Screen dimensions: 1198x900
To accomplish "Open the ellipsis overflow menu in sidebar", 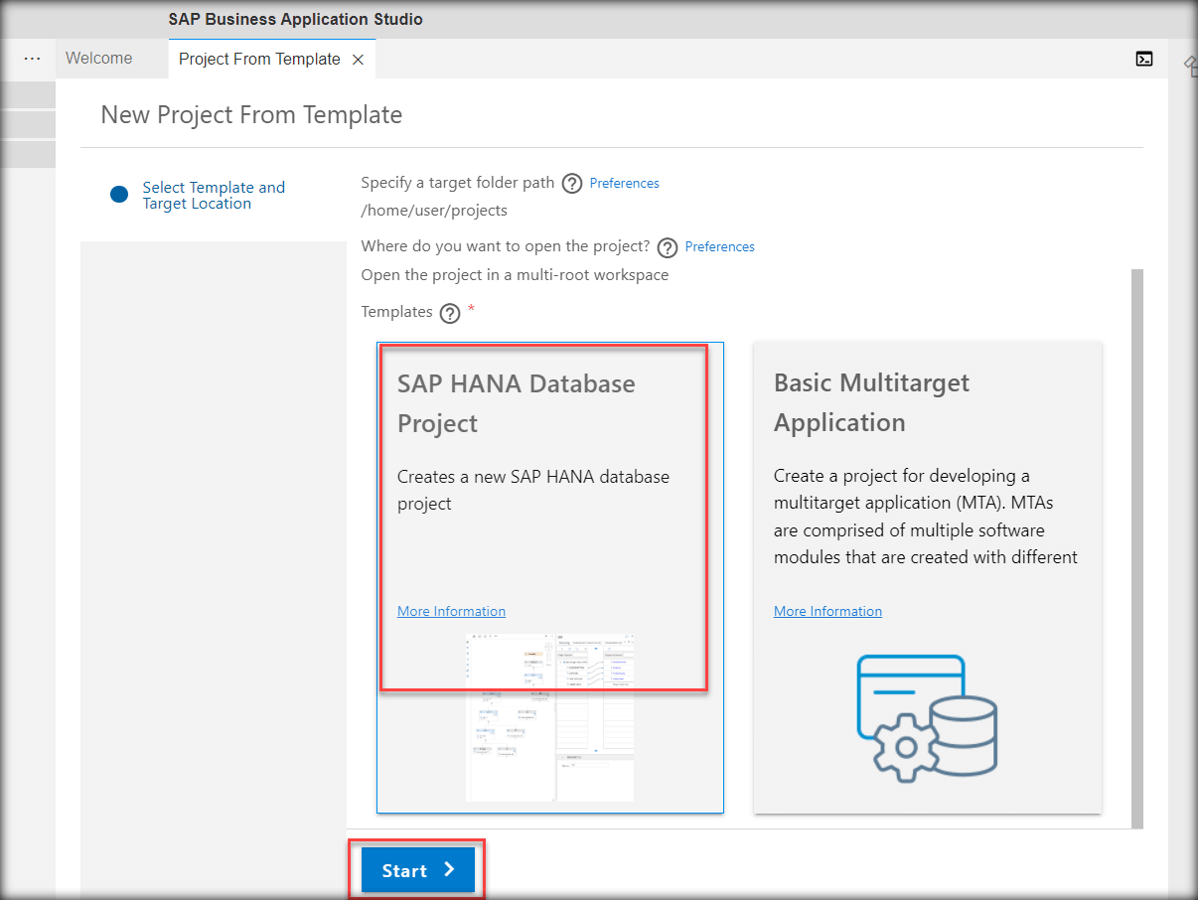I will click(x=31, y=58).
